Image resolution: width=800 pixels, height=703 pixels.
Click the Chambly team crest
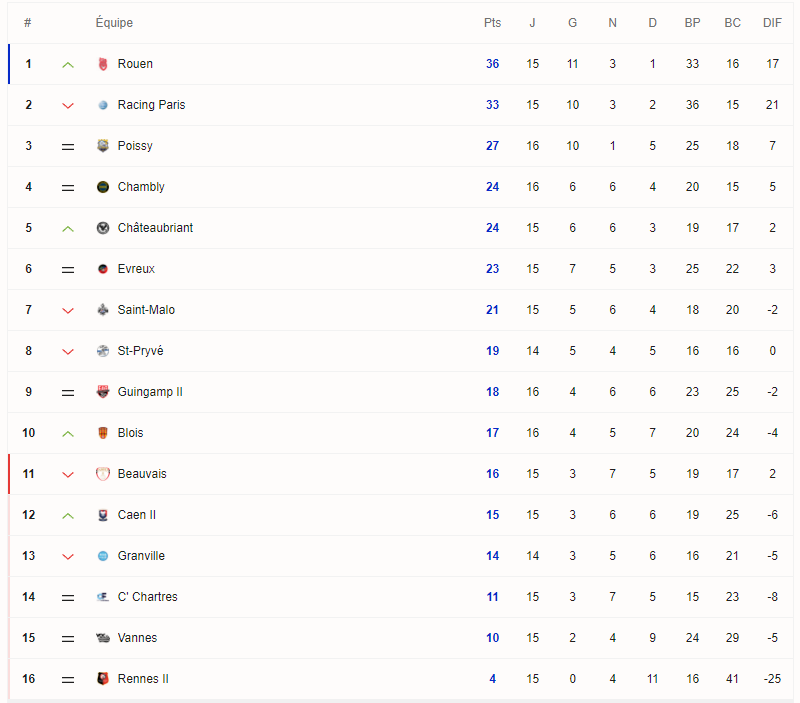(x=102, y=187)
